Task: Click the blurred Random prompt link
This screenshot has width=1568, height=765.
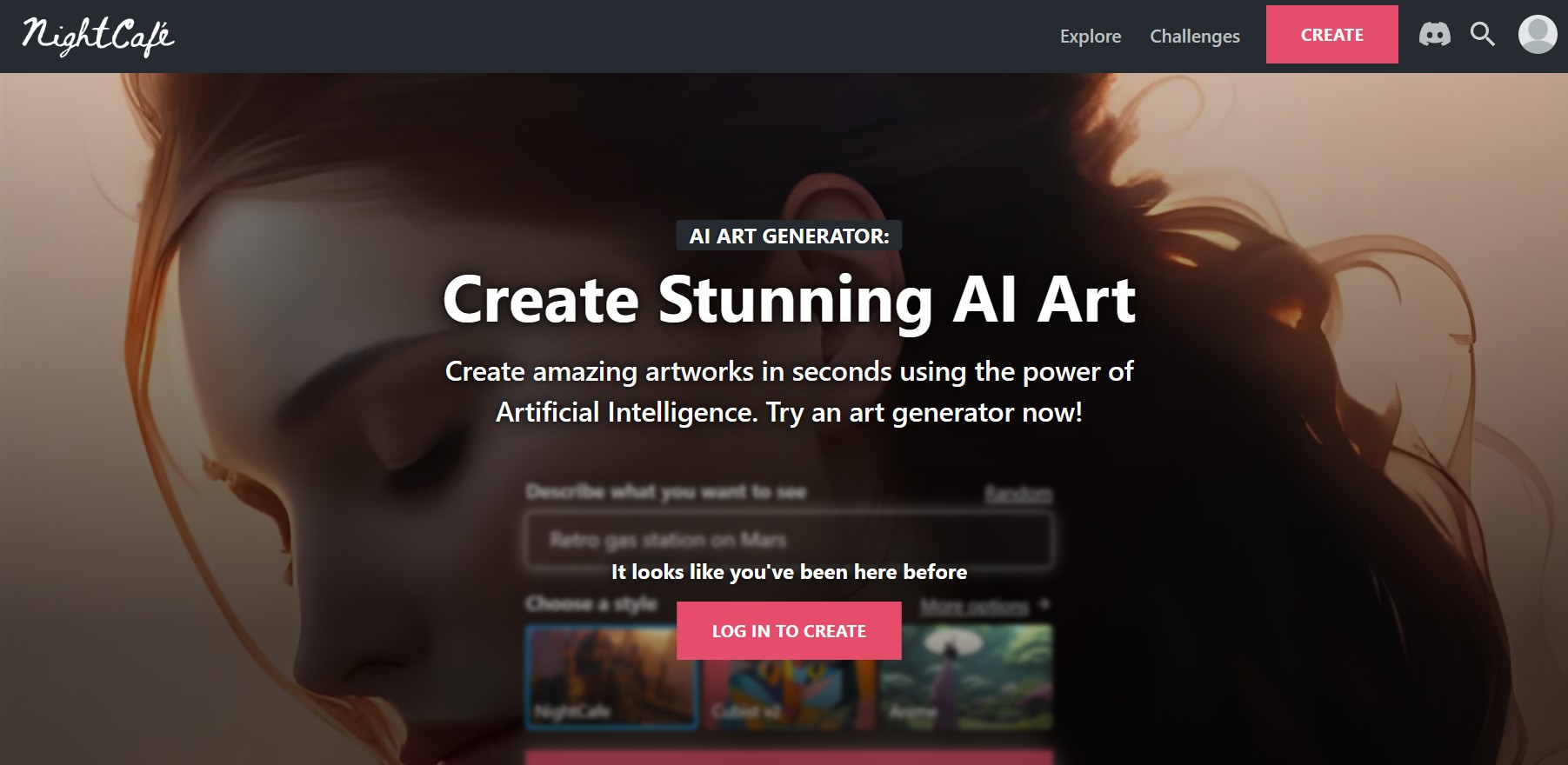Action: (1018, 494)
